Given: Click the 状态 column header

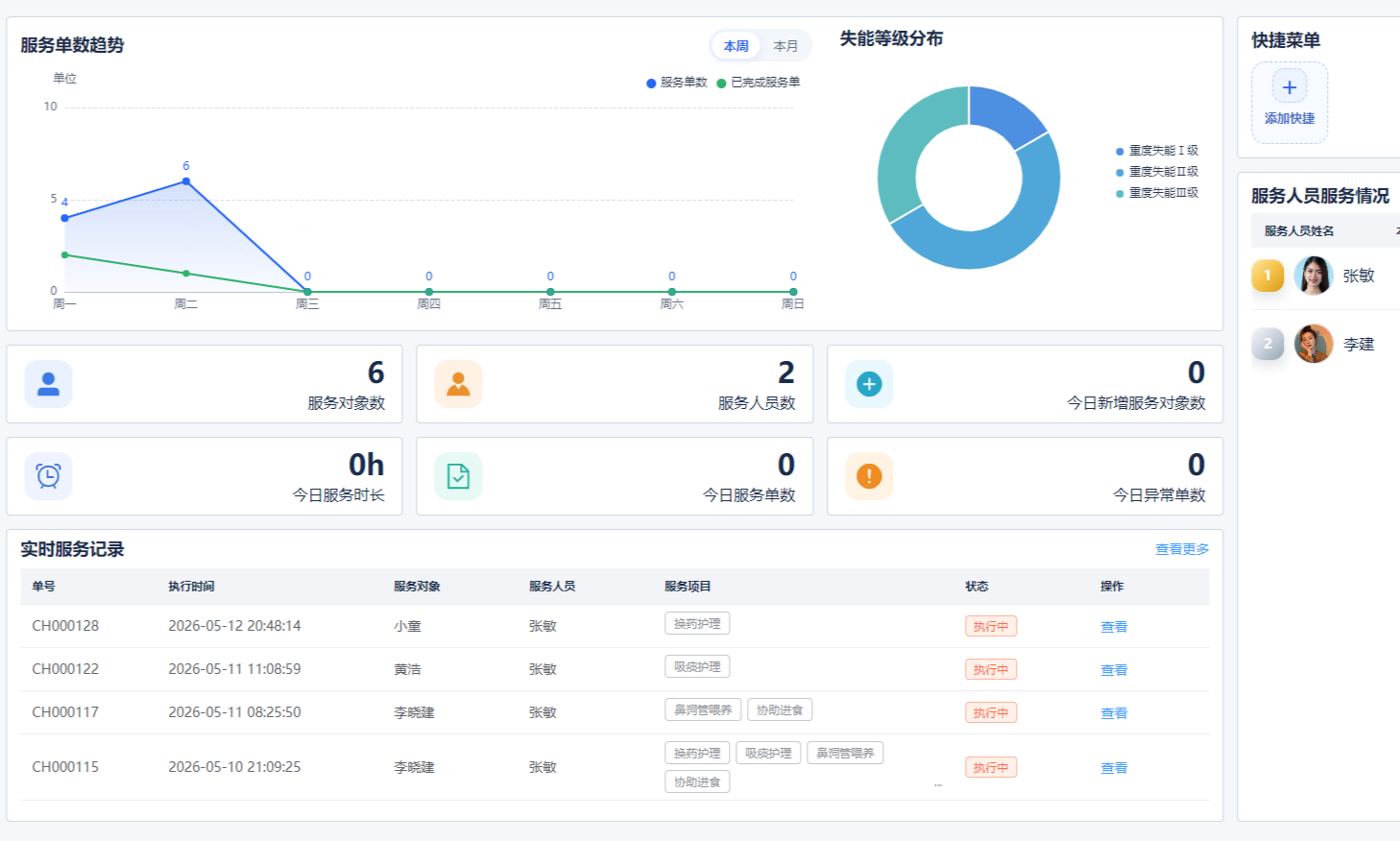Looking at the screenshot, I should pyautogui.click(x=977, y=587).
